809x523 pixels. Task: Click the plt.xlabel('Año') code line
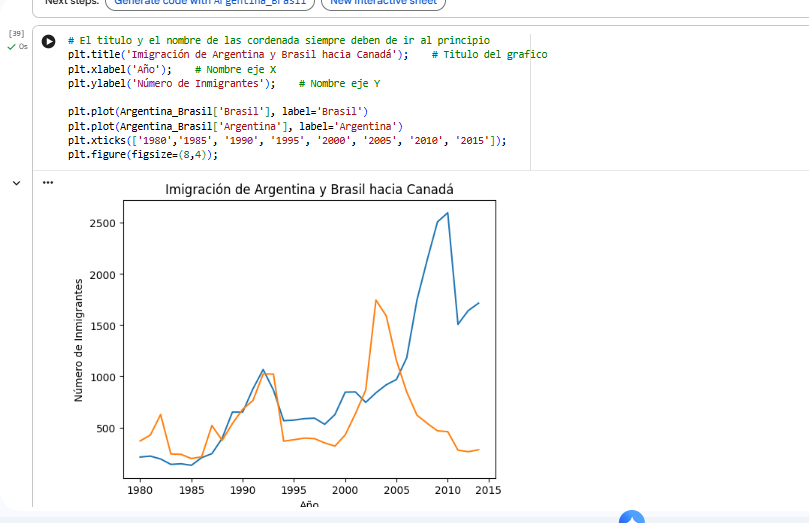point(120,69)
